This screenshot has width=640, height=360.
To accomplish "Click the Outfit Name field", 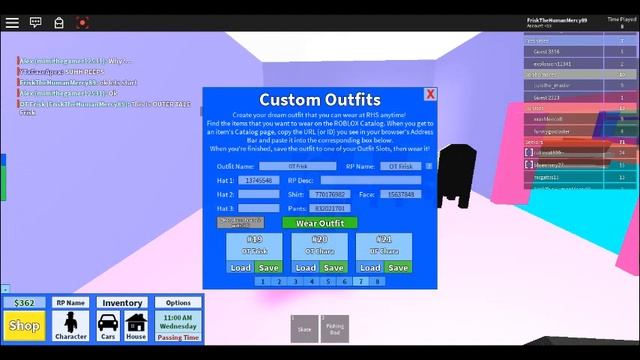I will (x=298, y=166).
